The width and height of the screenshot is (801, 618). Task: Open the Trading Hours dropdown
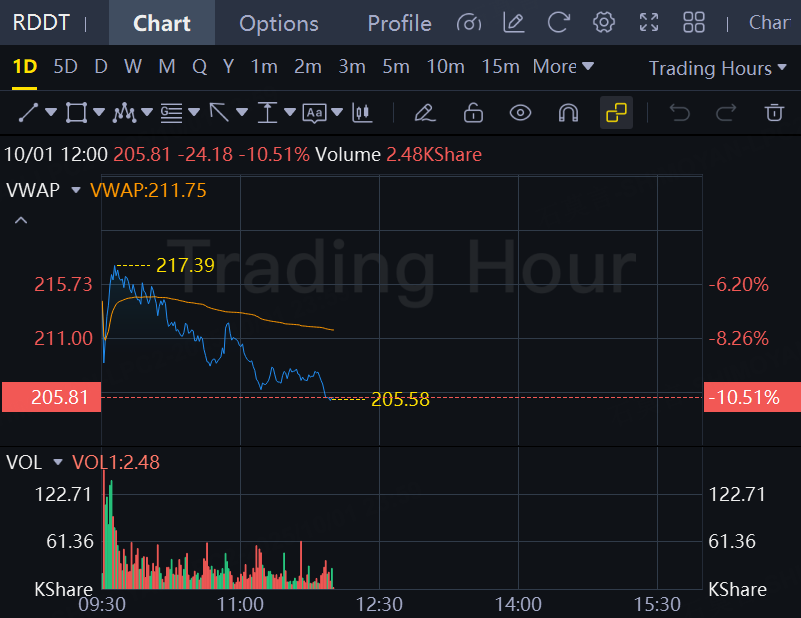point(717,68)
